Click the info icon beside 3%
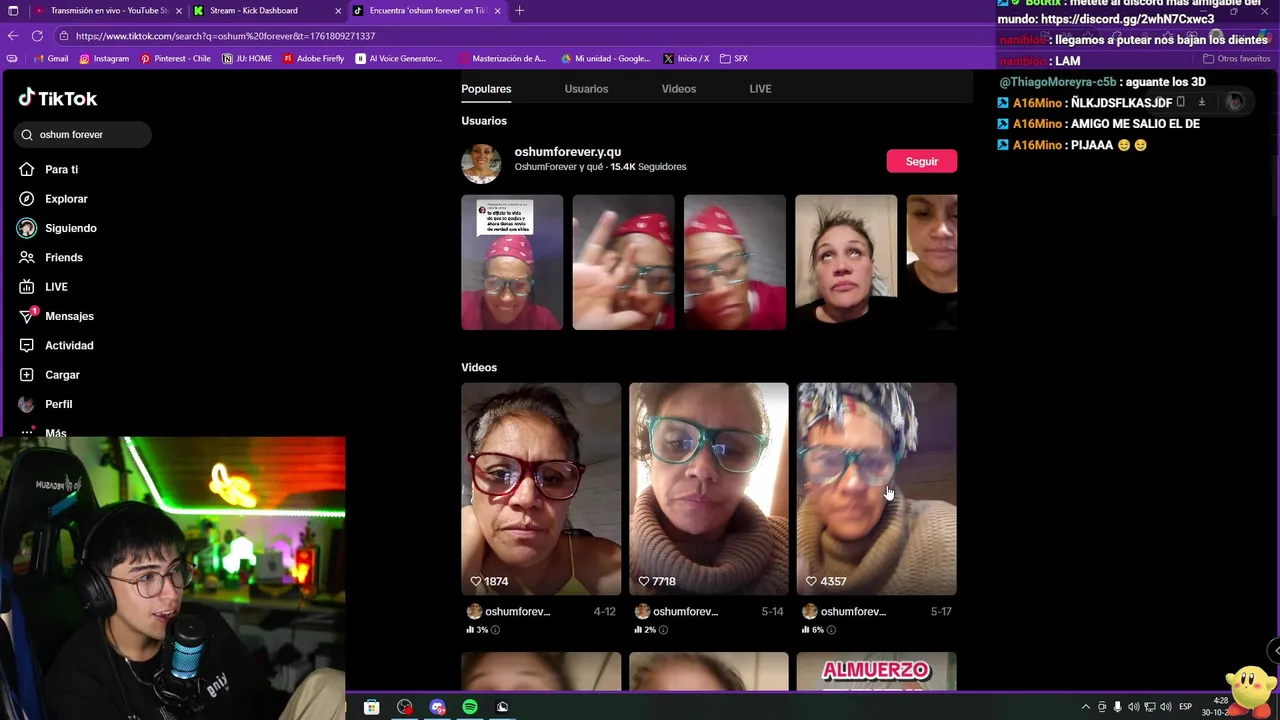The image size is (1280, 720). [x=495, y=630]
